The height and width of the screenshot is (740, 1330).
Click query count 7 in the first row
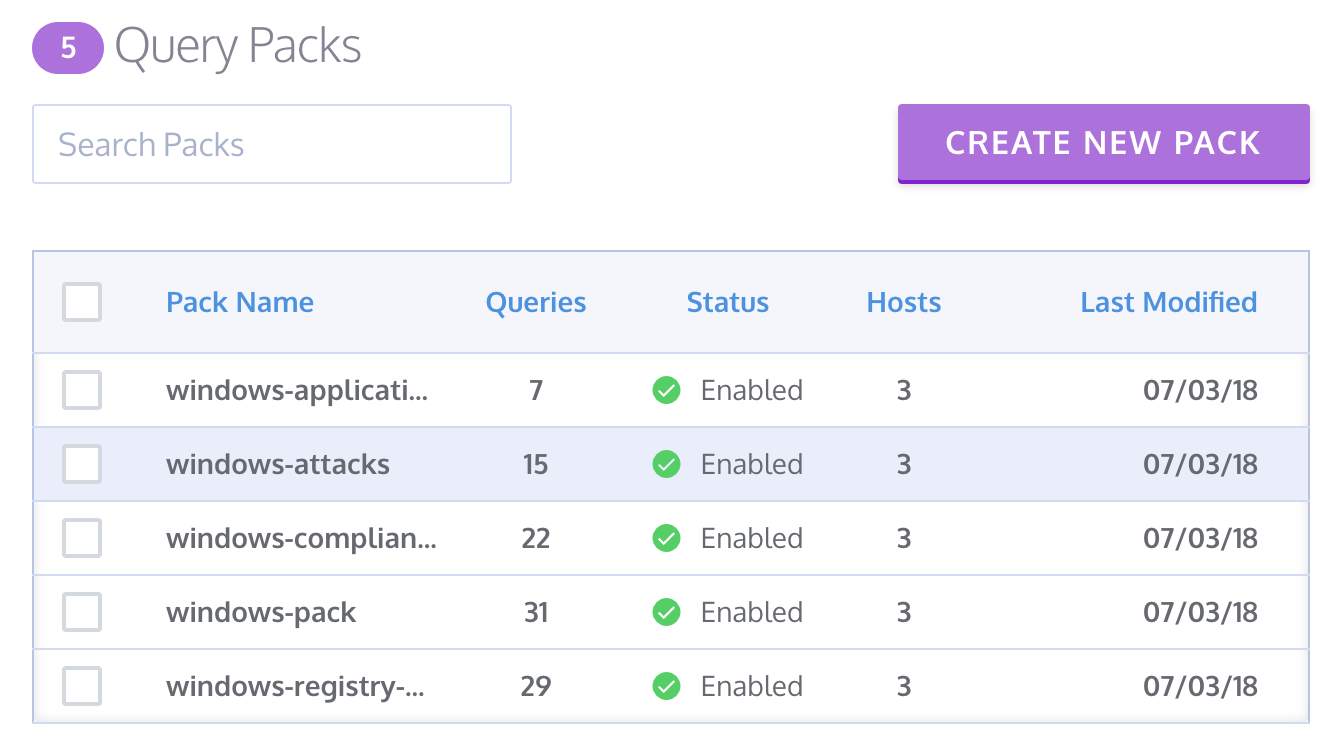point(536,390)
